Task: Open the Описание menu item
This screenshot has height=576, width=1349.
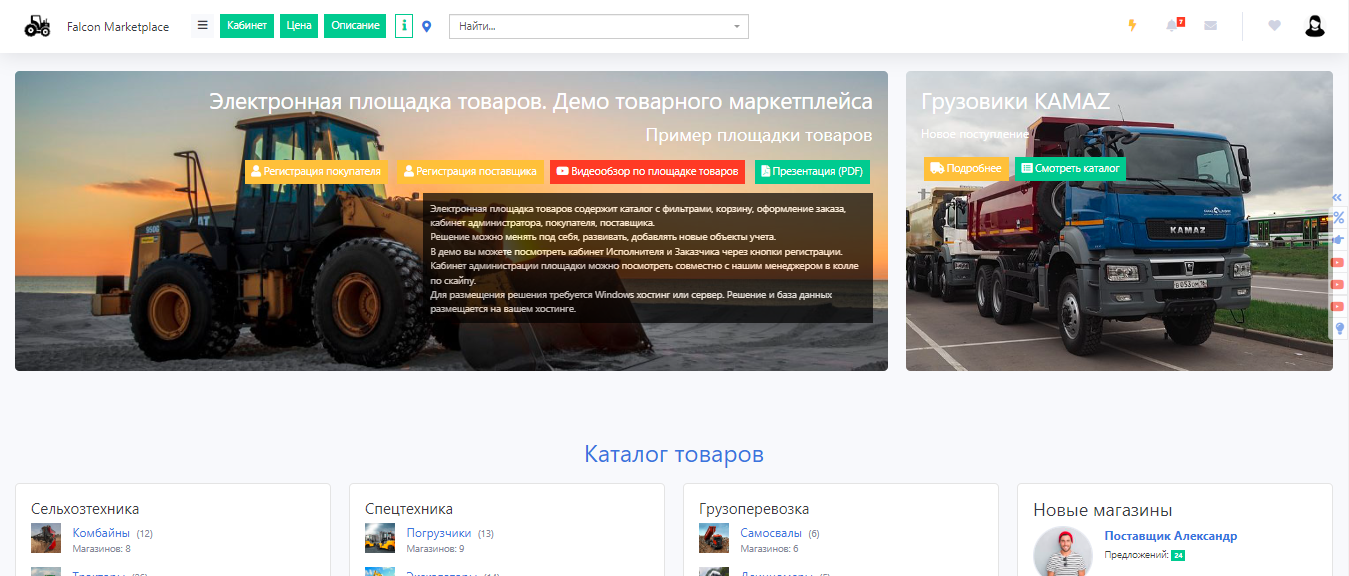Action: click(355, 26)
